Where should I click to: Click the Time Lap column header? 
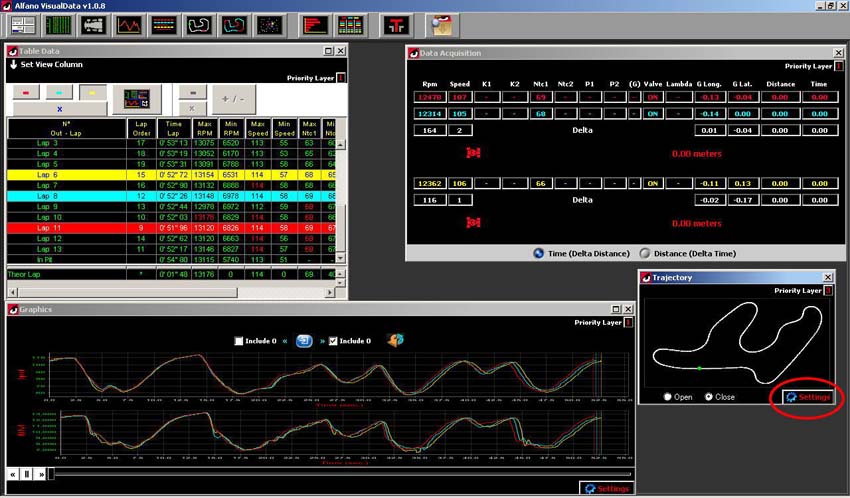point(173,128)
